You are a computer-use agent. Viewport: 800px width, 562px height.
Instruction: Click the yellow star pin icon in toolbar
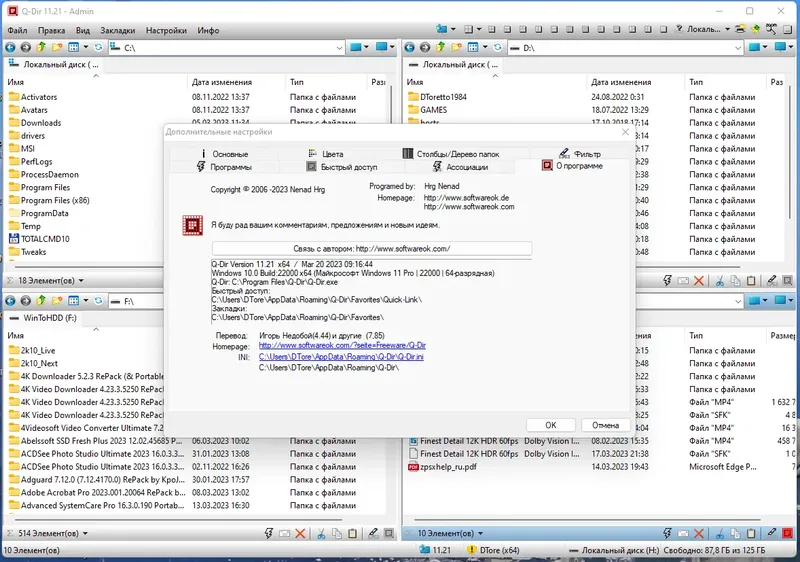[x=756, y=29]
